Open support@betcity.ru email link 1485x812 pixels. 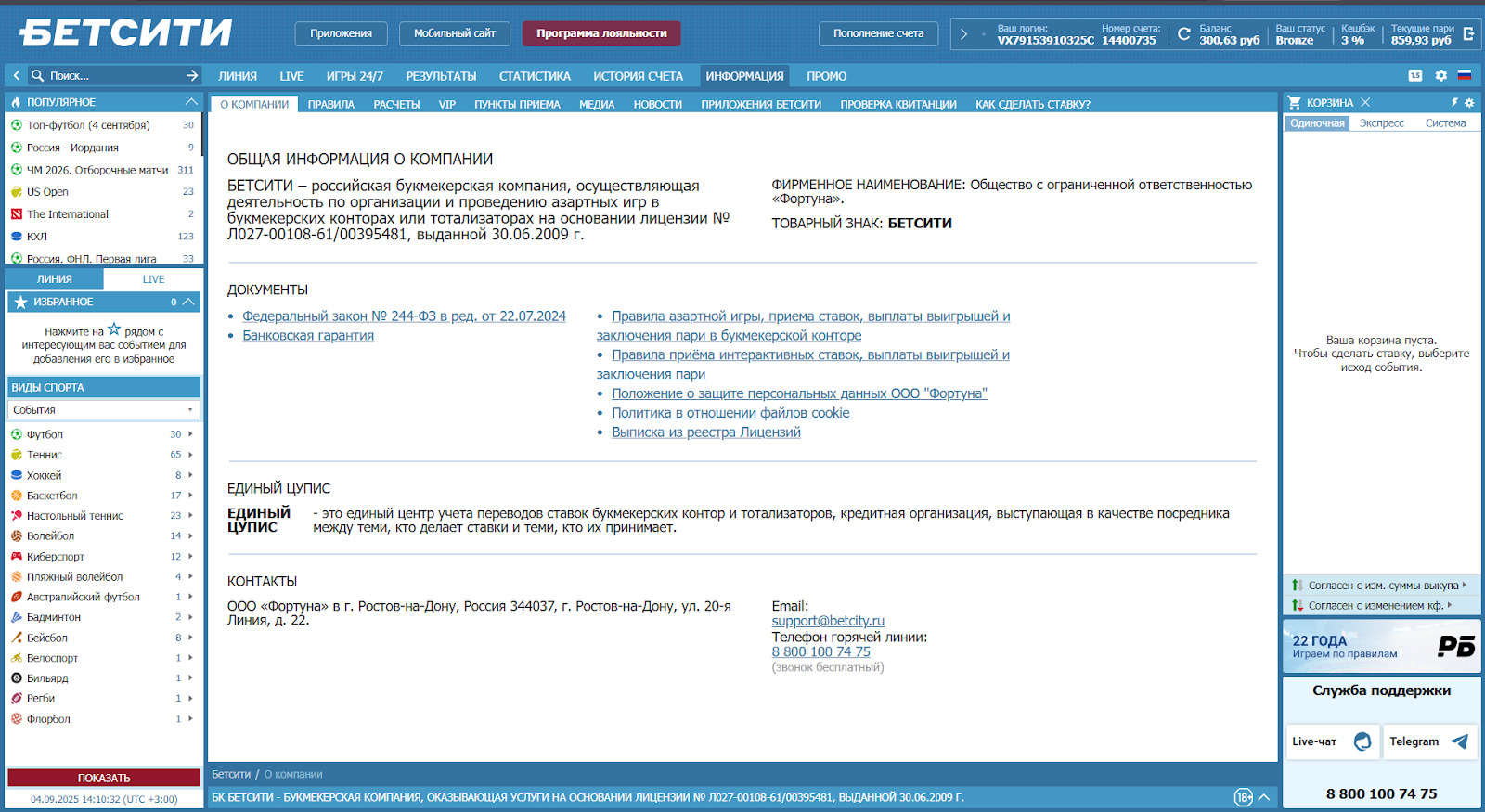[x=828, y=621]
